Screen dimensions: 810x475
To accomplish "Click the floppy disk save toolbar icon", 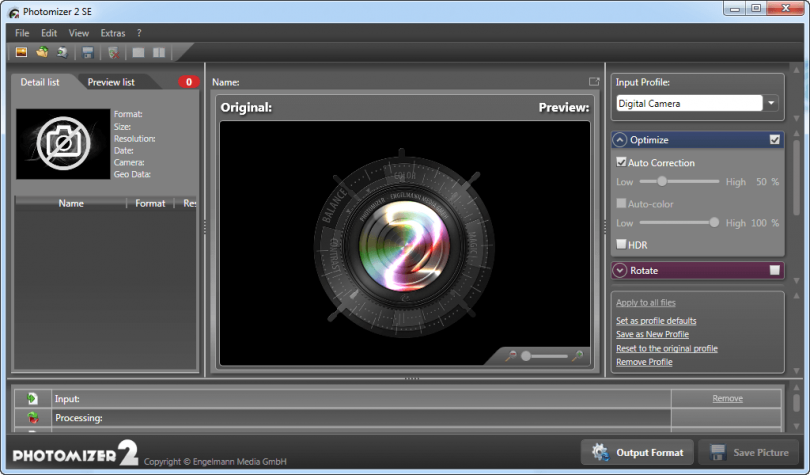I will click(x=88, y=52).
